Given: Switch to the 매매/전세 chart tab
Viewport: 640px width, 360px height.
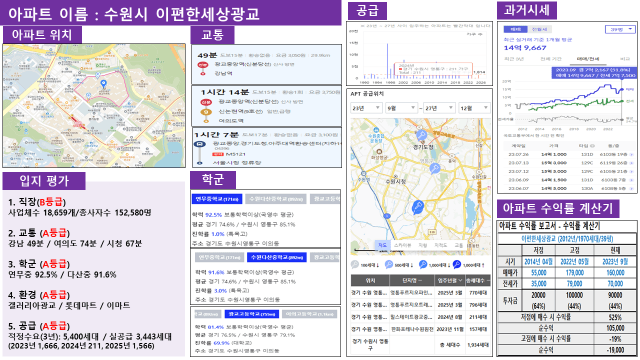Looking at the screenshot, I should [587, 59].
